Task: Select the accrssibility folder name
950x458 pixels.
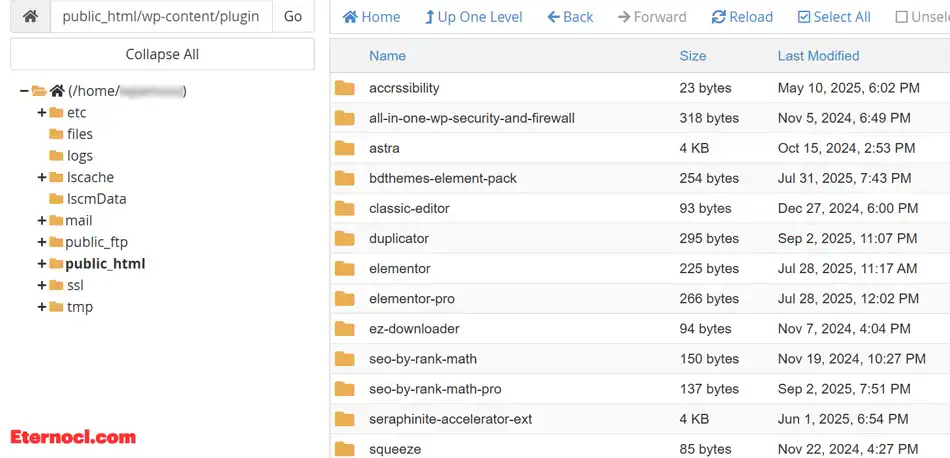Action: pos(404,88)
